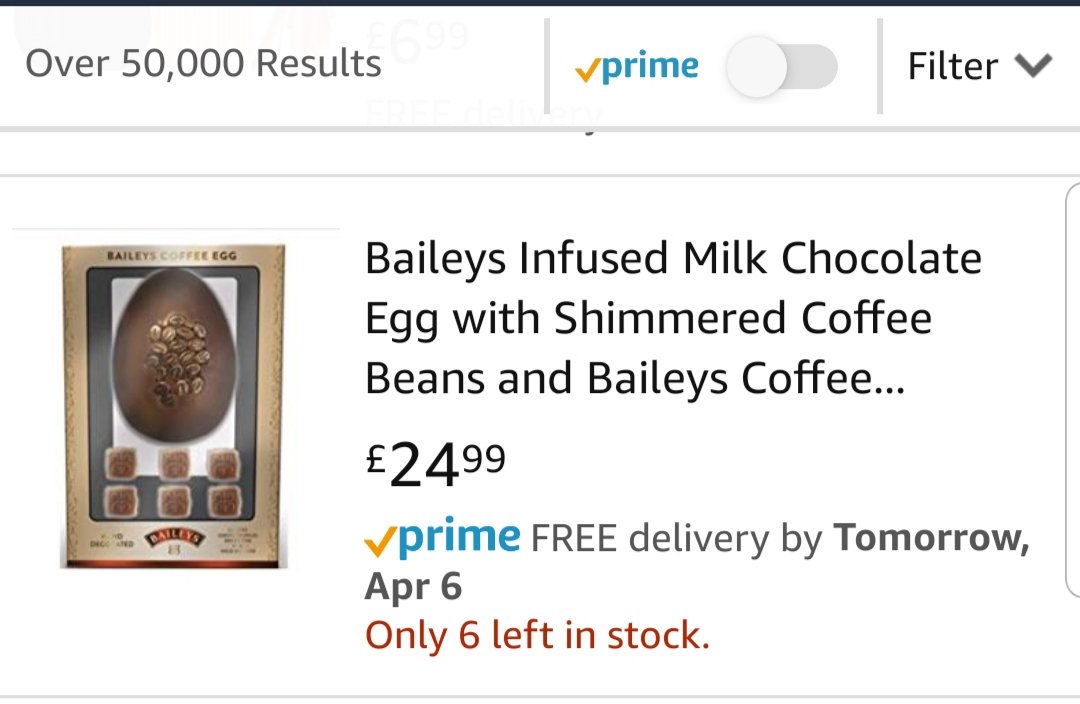The height and width of the screenshot is (704, 1080).
Task: Select the Only 6 left in stock notice
Action: pyautogui.click(x=537, y=634)
